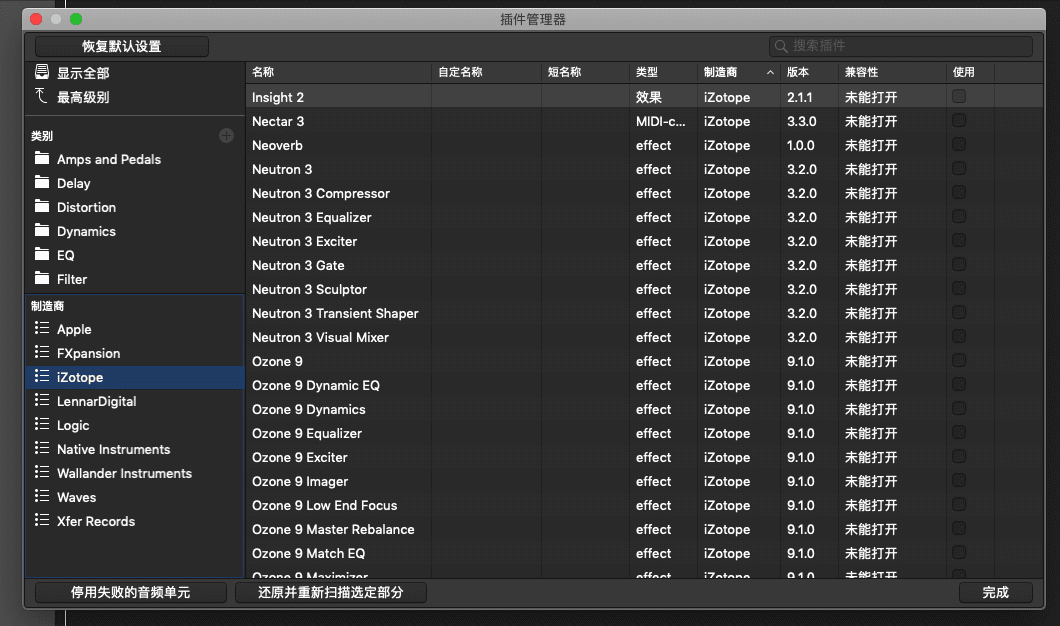The width and height of the screenshot is (1060, 626).
Task: Select the Xfer Records list icon
Action: point(42,521)
